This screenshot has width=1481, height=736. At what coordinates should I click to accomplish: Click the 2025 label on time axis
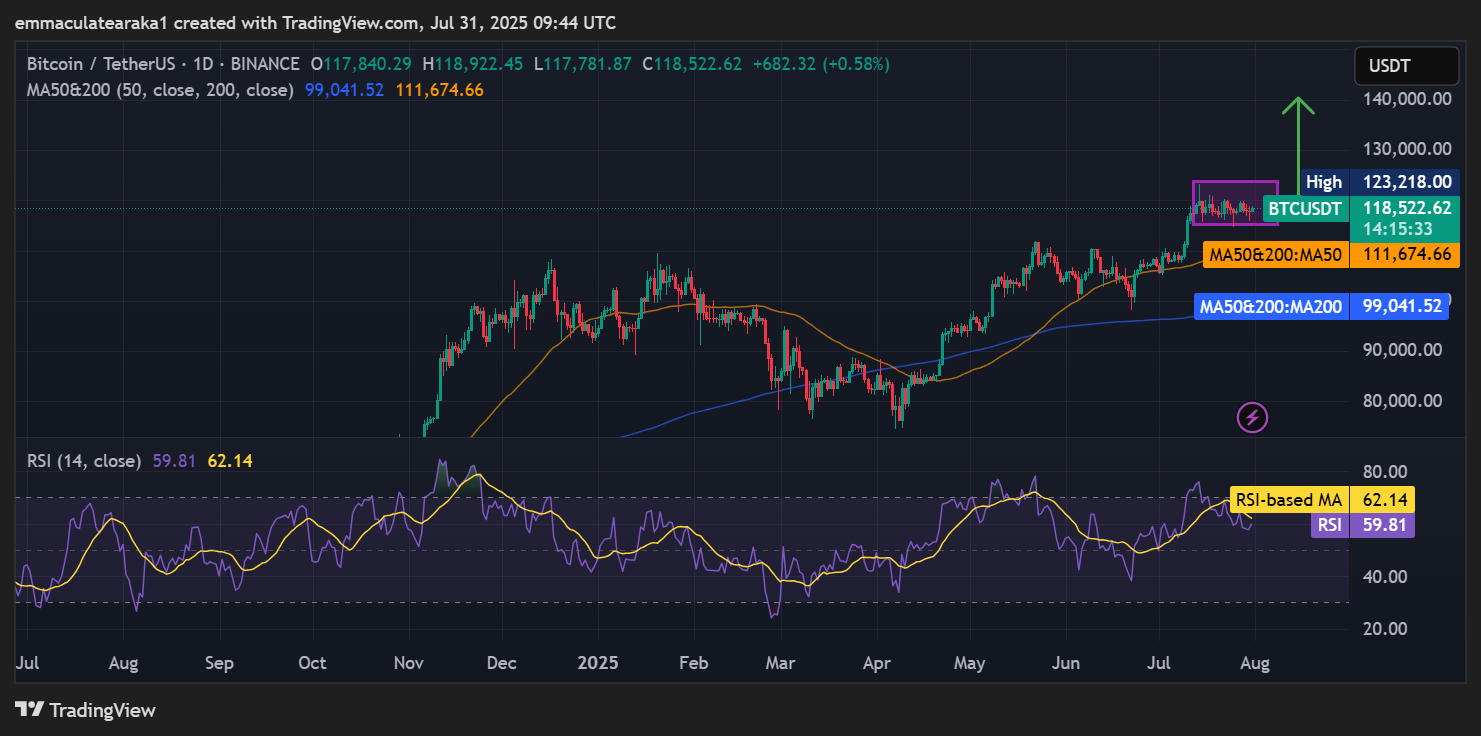coord(598,662)
